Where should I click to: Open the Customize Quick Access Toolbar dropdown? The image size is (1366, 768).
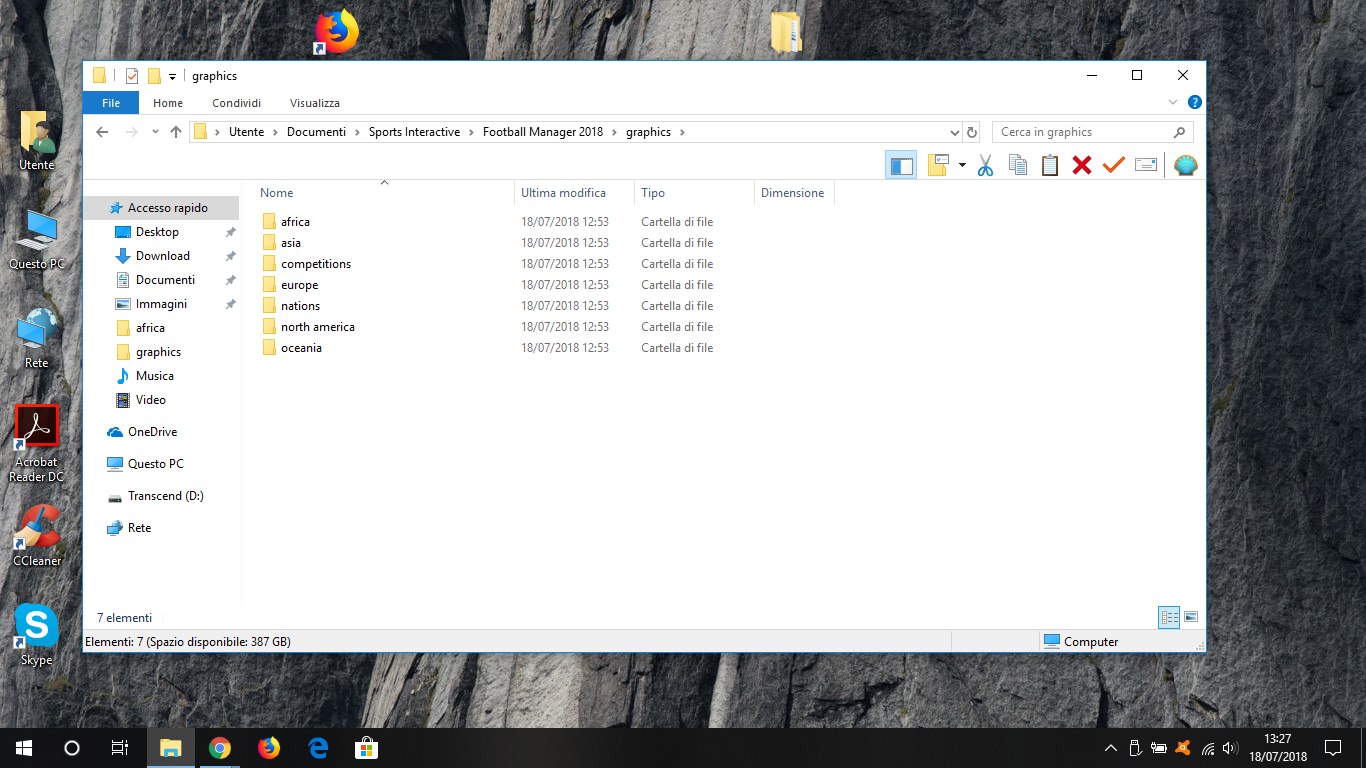tap(172, 77)
